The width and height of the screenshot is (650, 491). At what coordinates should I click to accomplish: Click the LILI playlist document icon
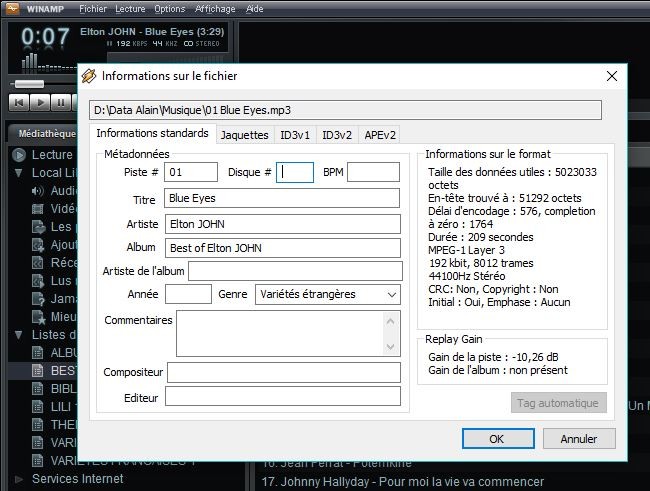point(37,406)
